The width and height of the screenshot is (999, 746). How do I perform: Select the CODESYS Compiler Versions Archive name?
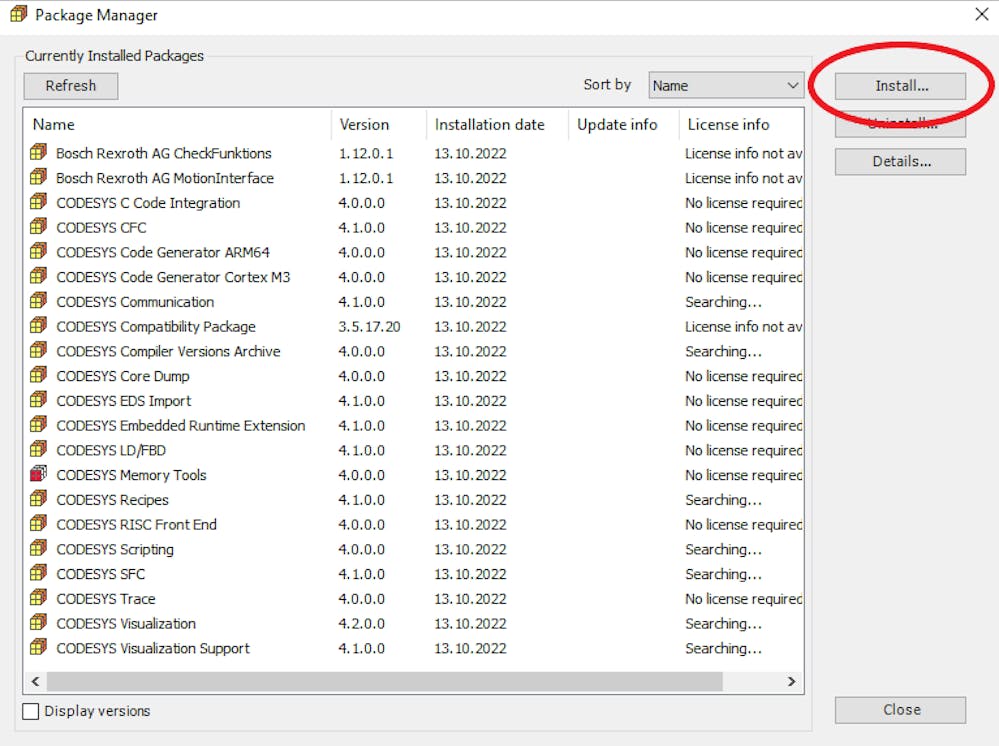tap(168, 352)
